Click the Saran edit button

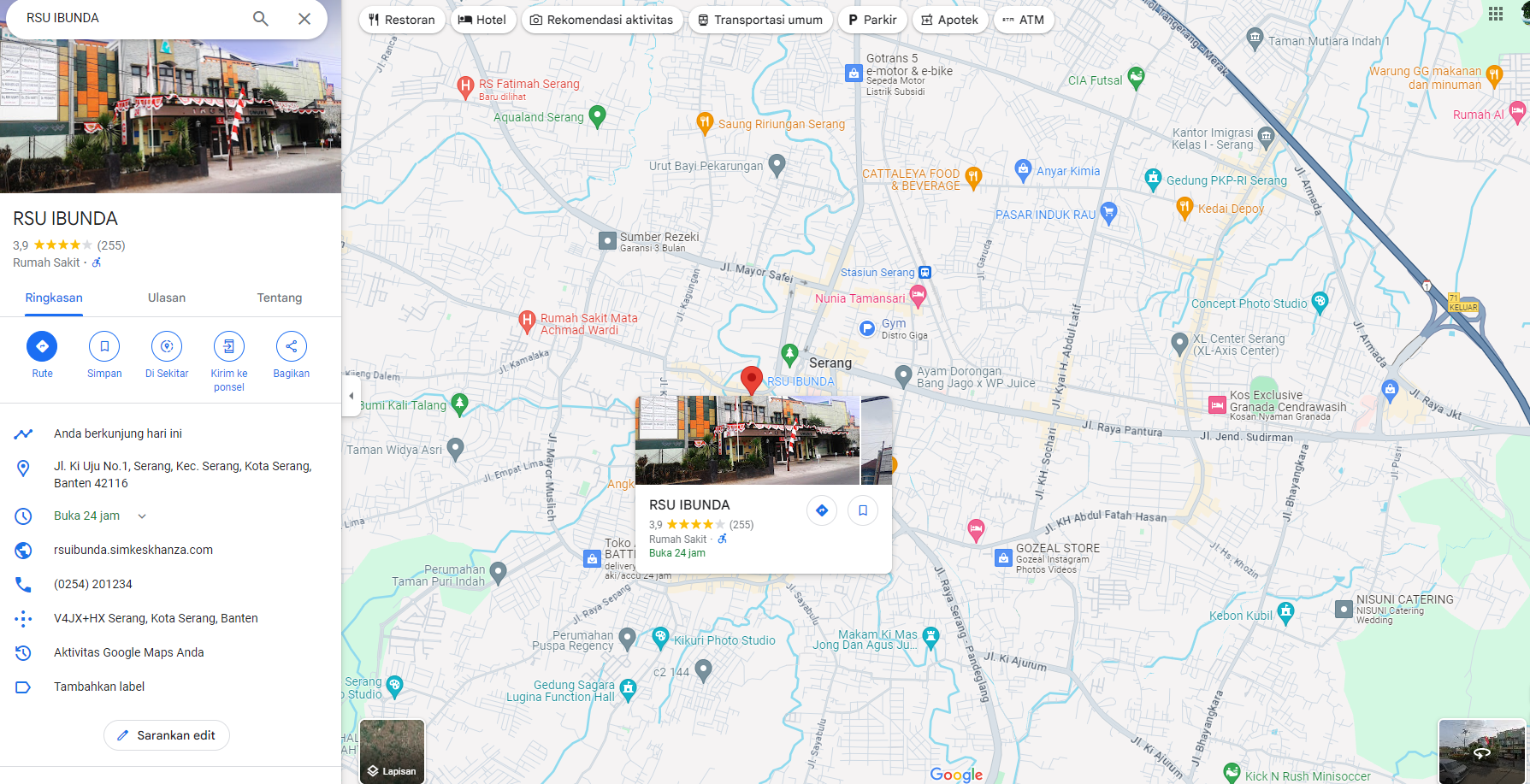pos(167,735)
